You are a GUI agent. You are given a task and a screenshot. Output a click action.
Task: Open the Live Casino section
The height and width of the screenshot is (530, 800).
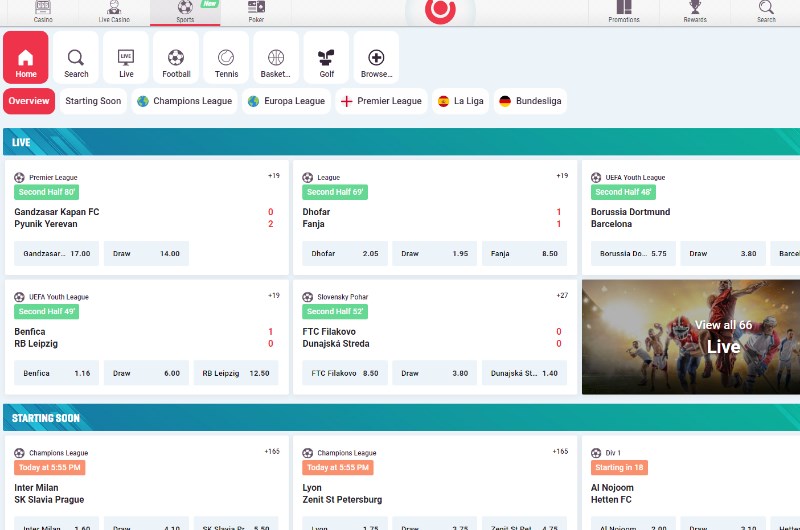tap(114, 12)
